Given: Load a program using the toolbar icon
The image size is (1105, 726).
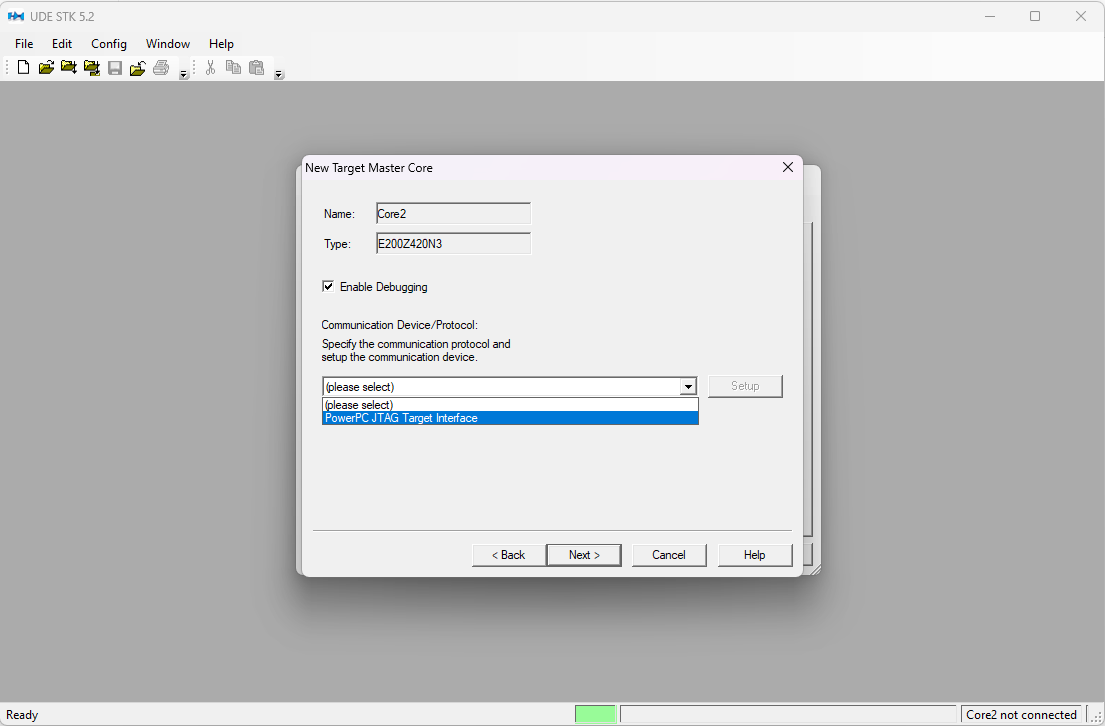Looking at the screenshot, I should point(68,67).
